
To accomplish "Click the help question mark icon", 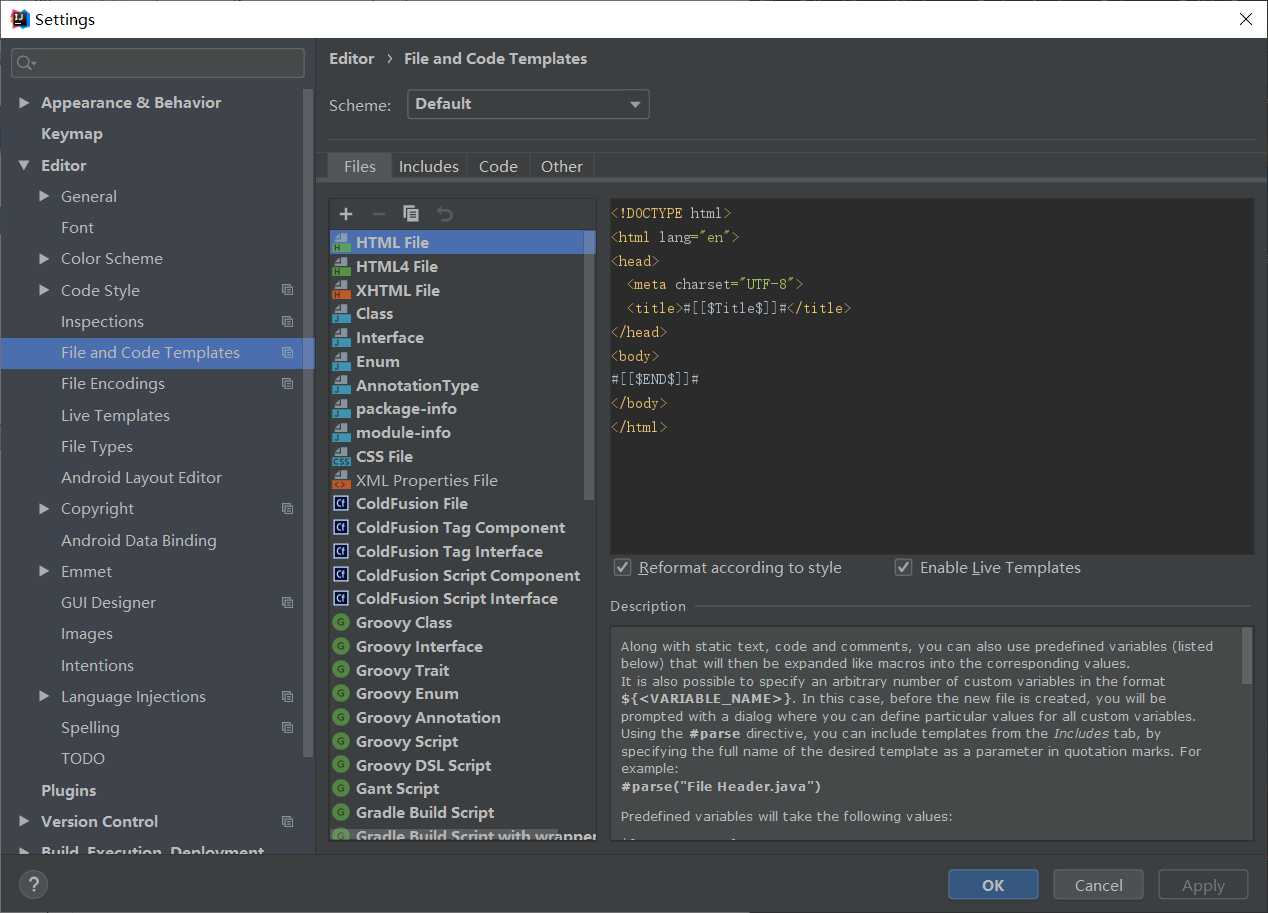I will [x=33, y=884].
